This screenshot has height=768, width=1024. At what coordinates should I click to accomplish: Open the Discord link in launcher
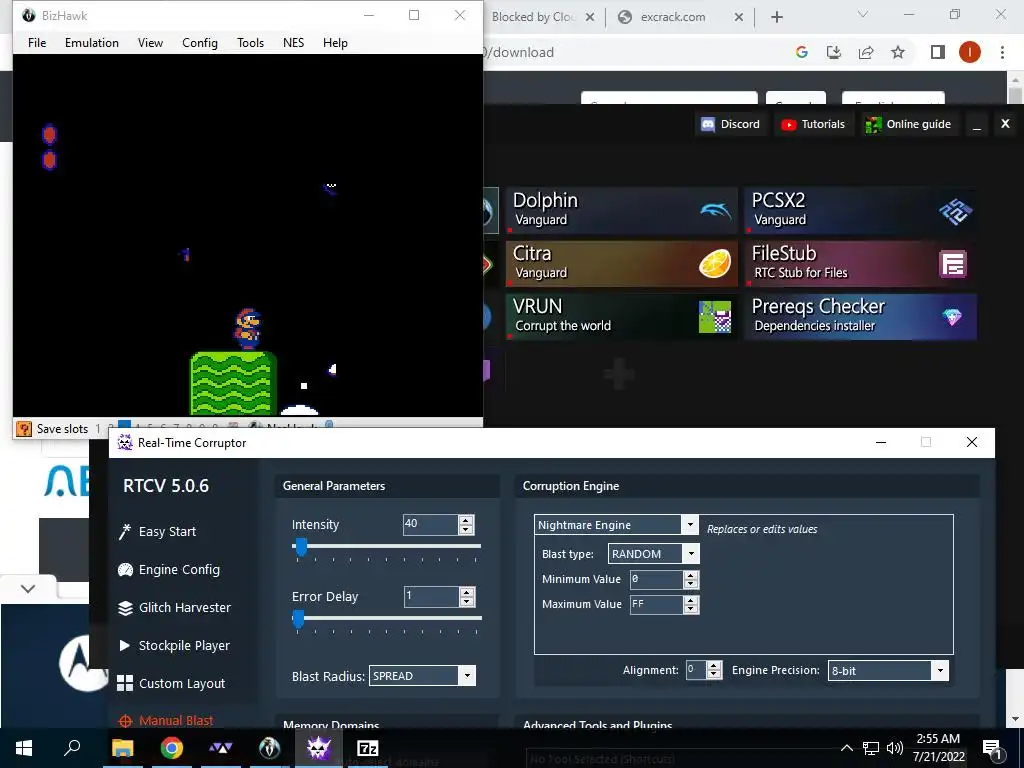pos(730,124)
